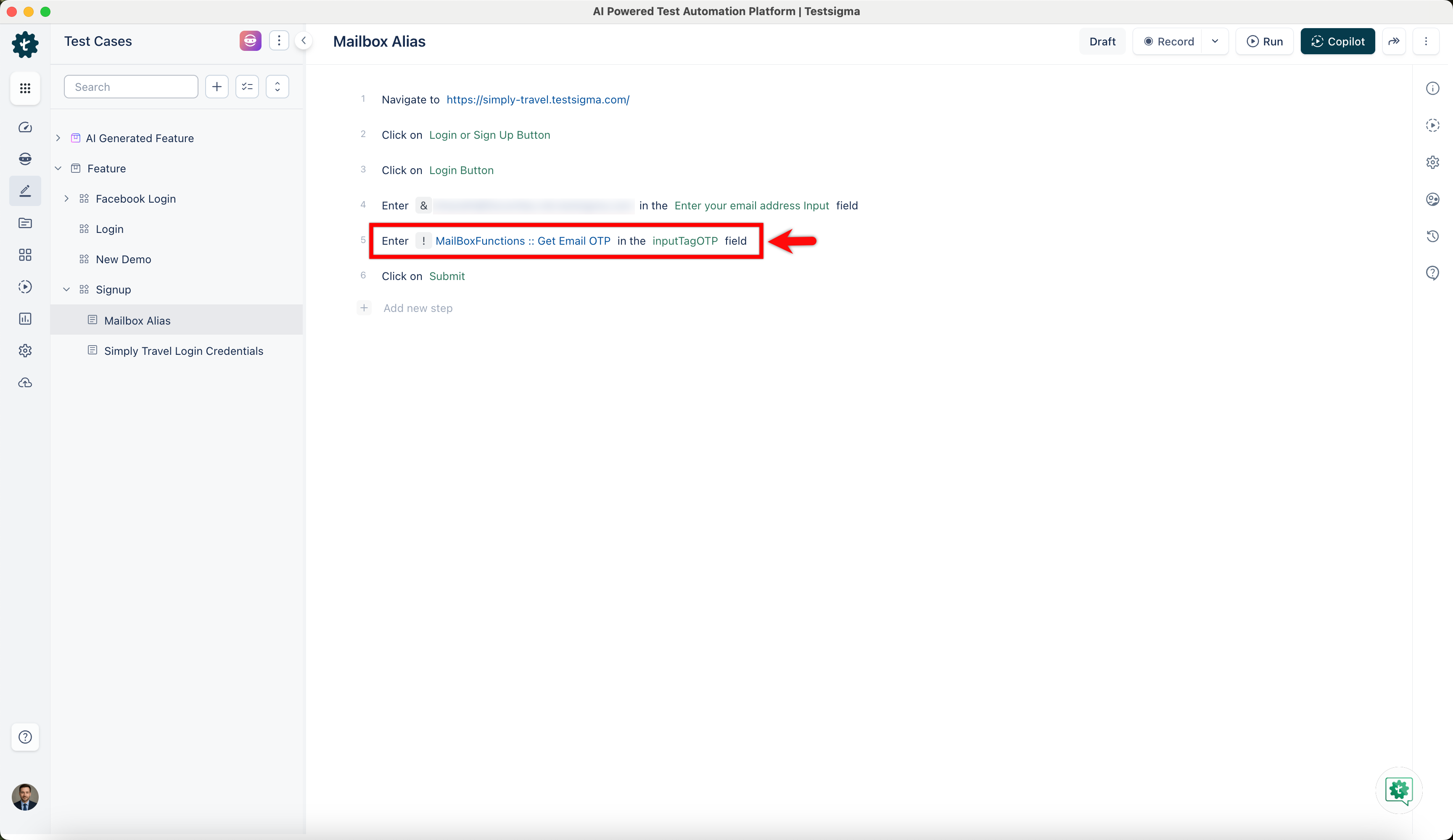Expand or collapse all tree folders

[277, 87]
